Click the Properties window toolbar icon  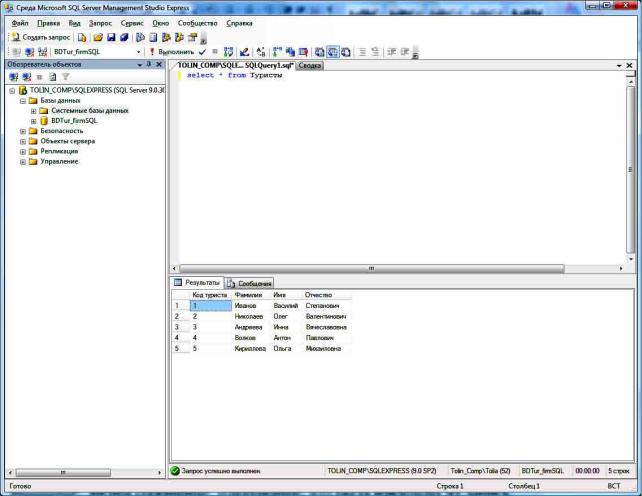192,38
